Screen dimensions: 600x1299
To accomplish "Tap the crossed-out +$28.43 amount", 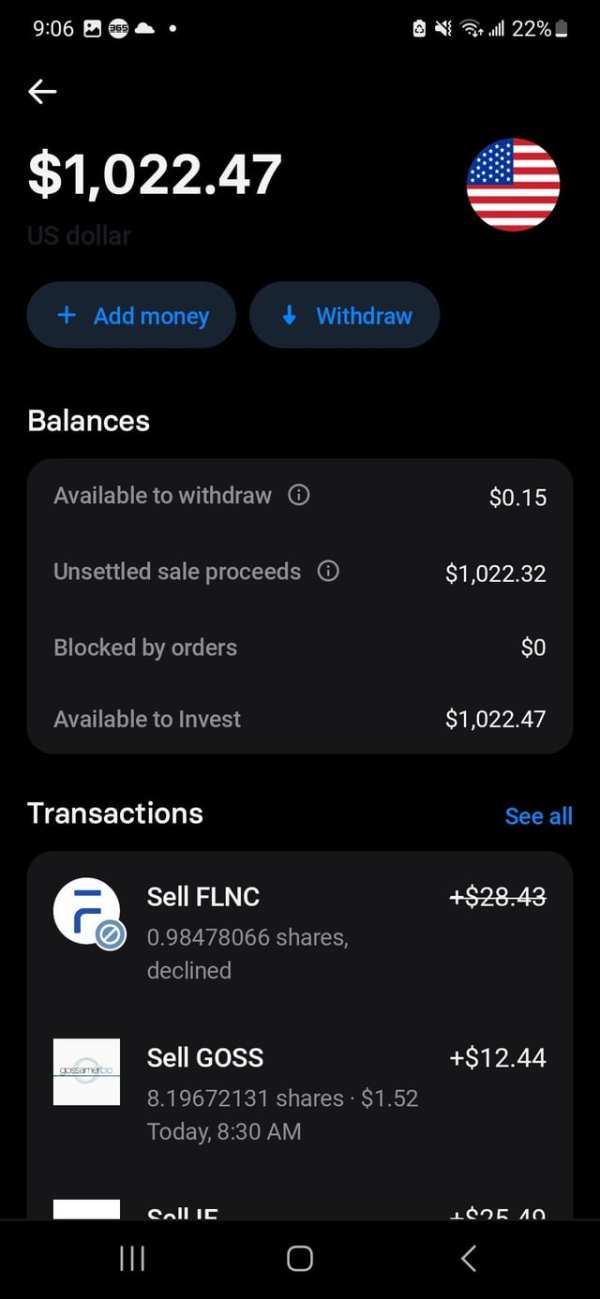I will 498,897.
